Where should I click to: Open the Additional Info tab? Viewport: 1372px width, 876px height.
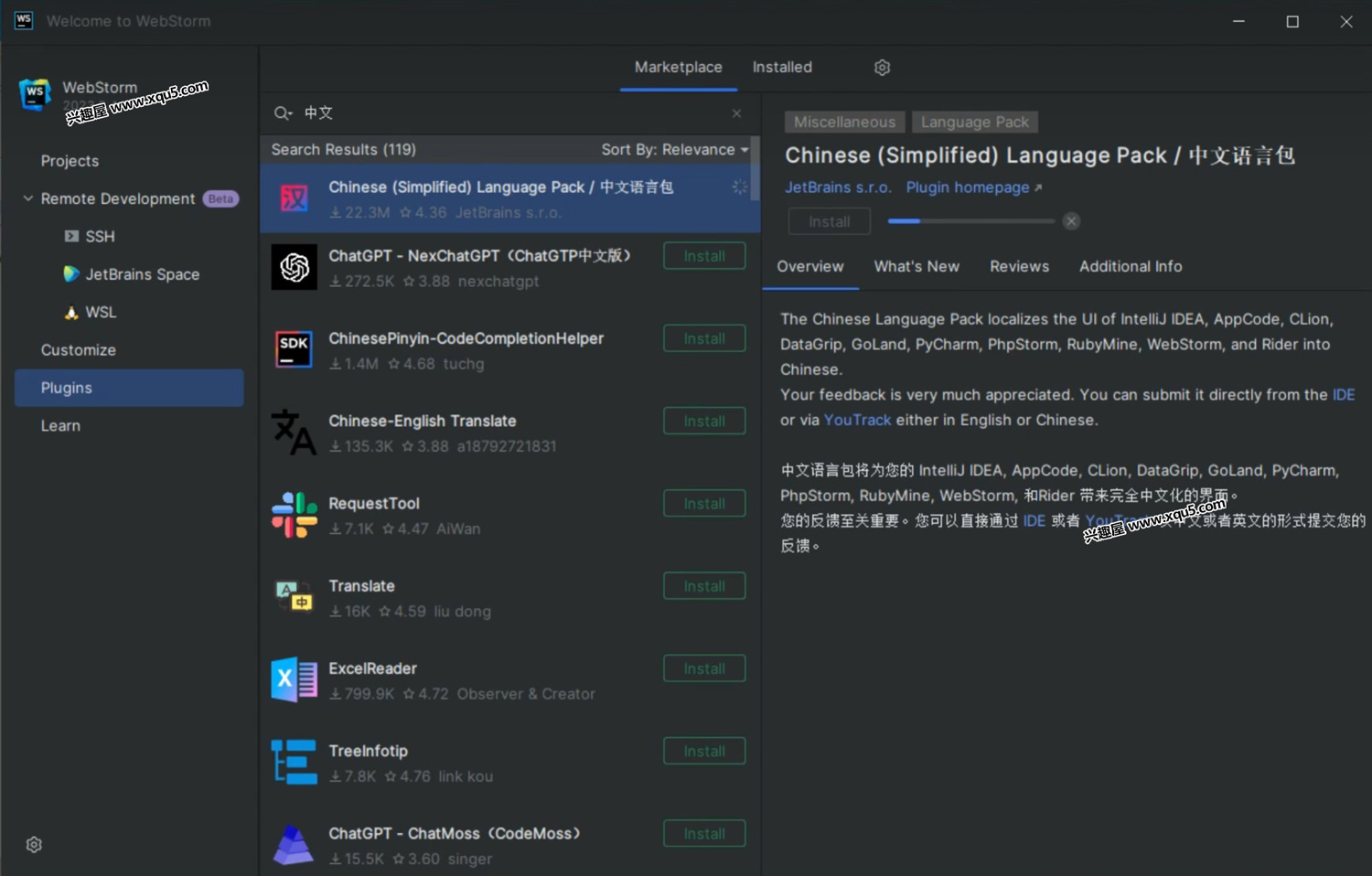[x=1131, y=266]
